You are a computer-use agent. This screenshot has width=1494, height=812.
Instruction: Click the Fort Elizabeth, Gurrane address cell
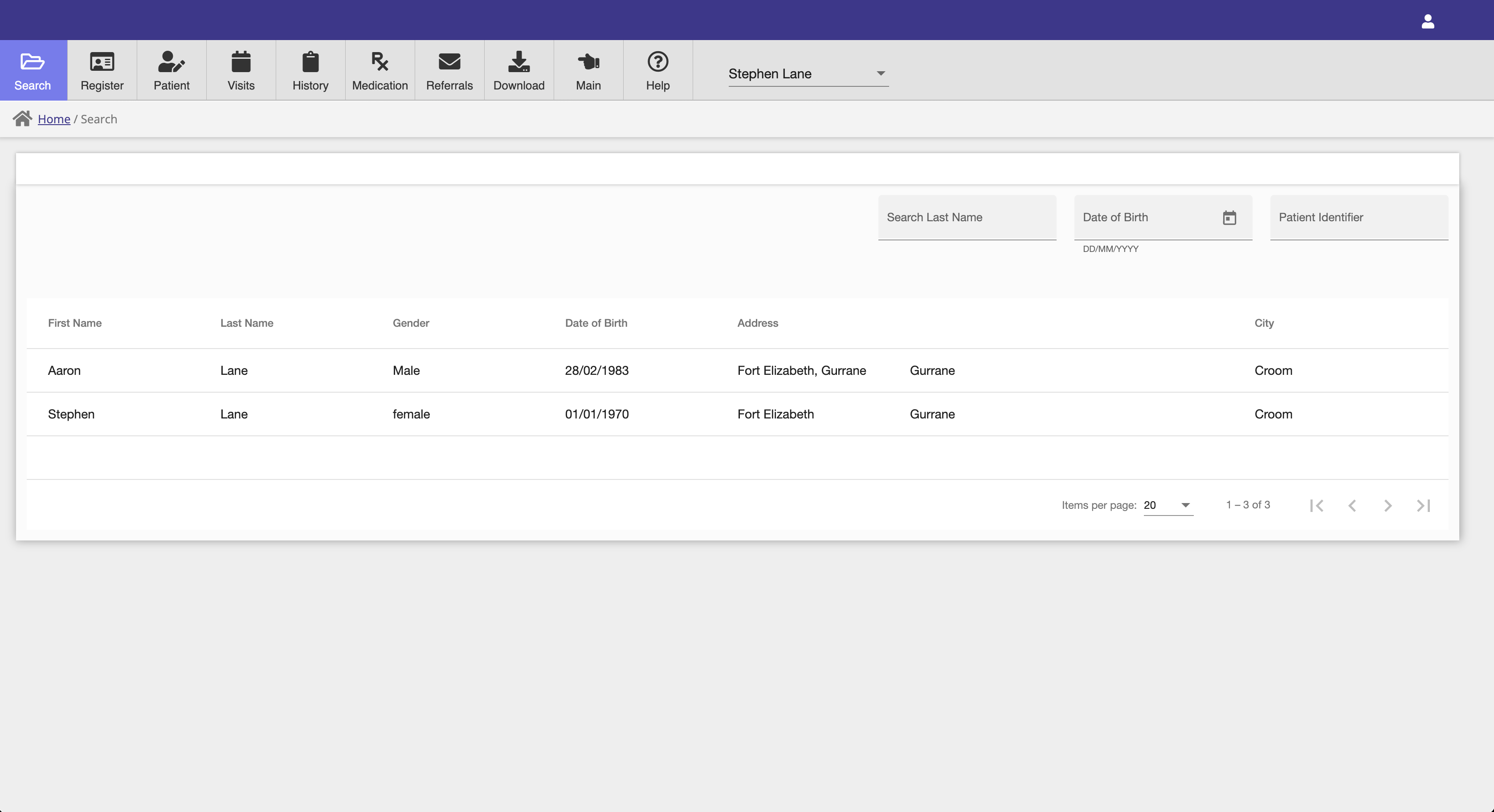tap(801, 370)
